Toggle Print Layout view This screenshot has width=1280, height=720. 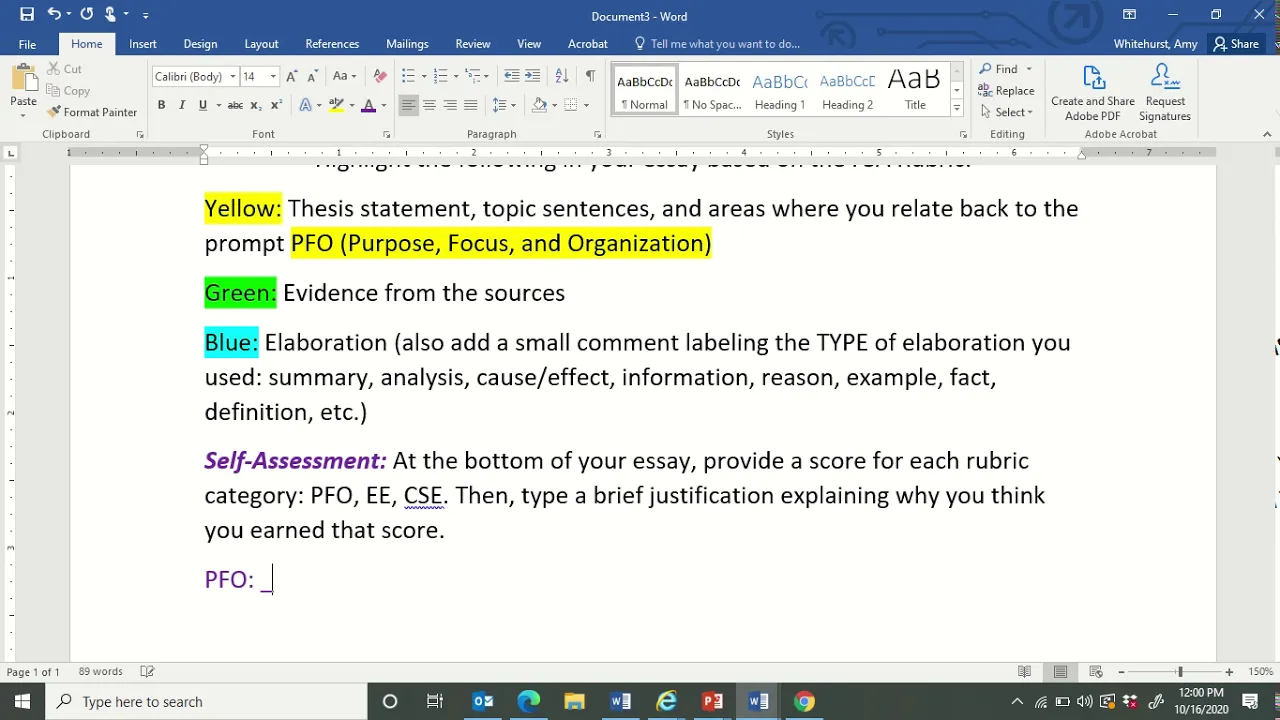(1060, 672)
